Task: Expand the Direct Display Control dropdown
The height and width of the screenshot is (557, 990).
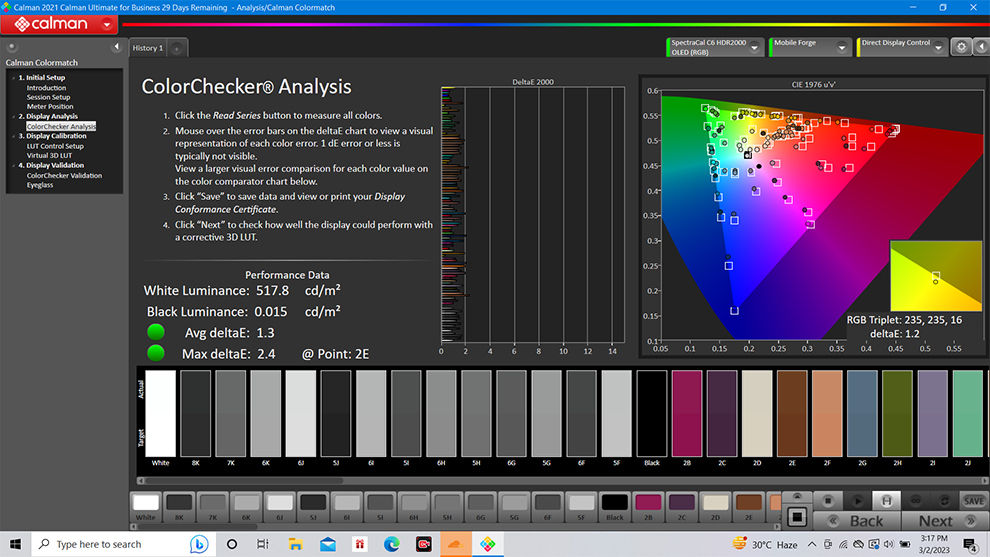Action: [938, 47]
